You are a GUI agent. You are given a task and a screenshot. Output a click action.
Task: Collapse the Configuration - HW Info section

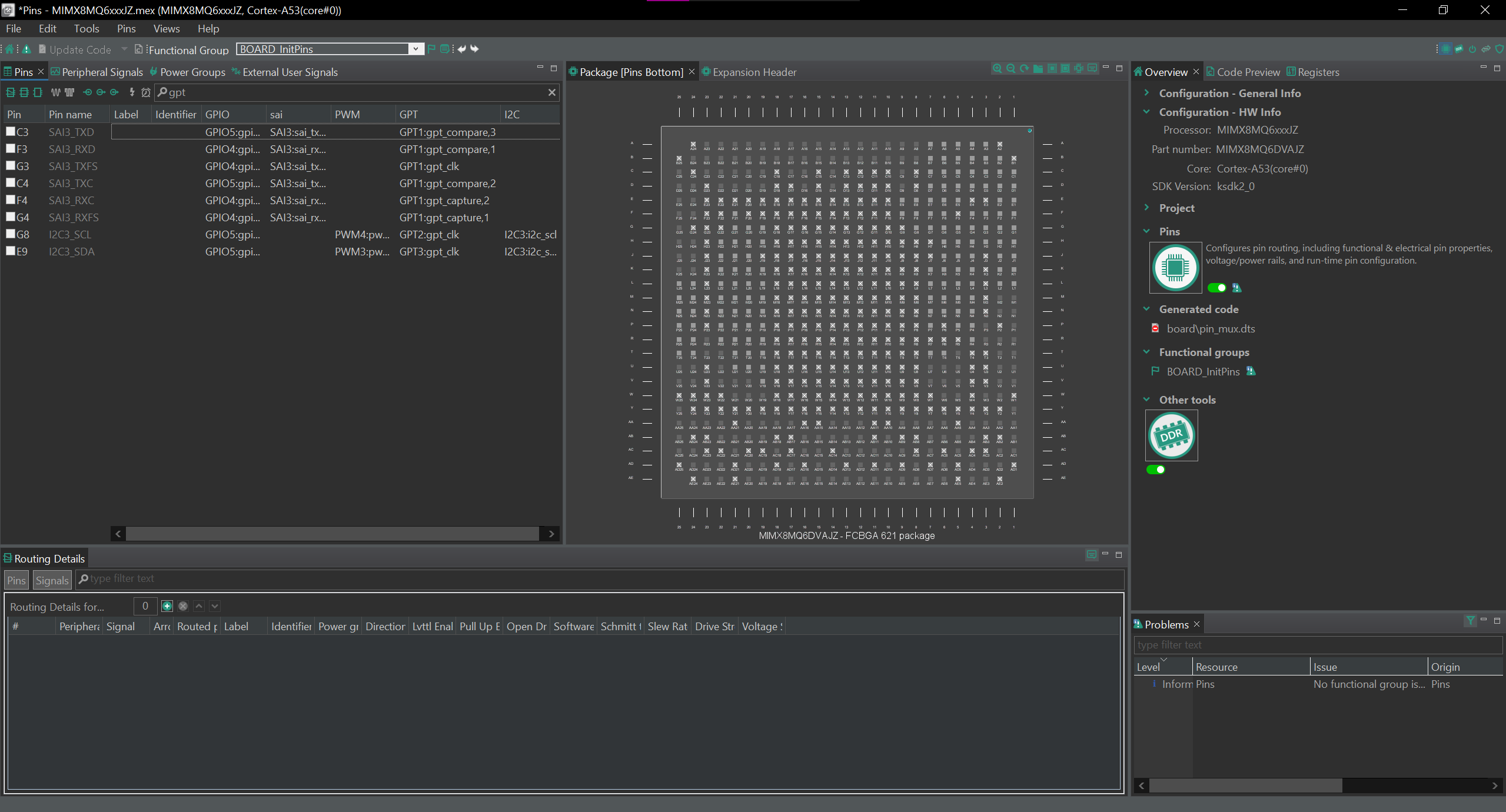[1146, 112]
